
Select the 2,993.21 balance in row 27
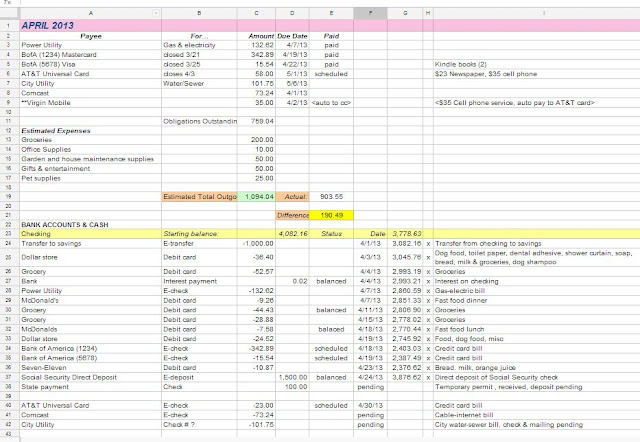point(407,281)
